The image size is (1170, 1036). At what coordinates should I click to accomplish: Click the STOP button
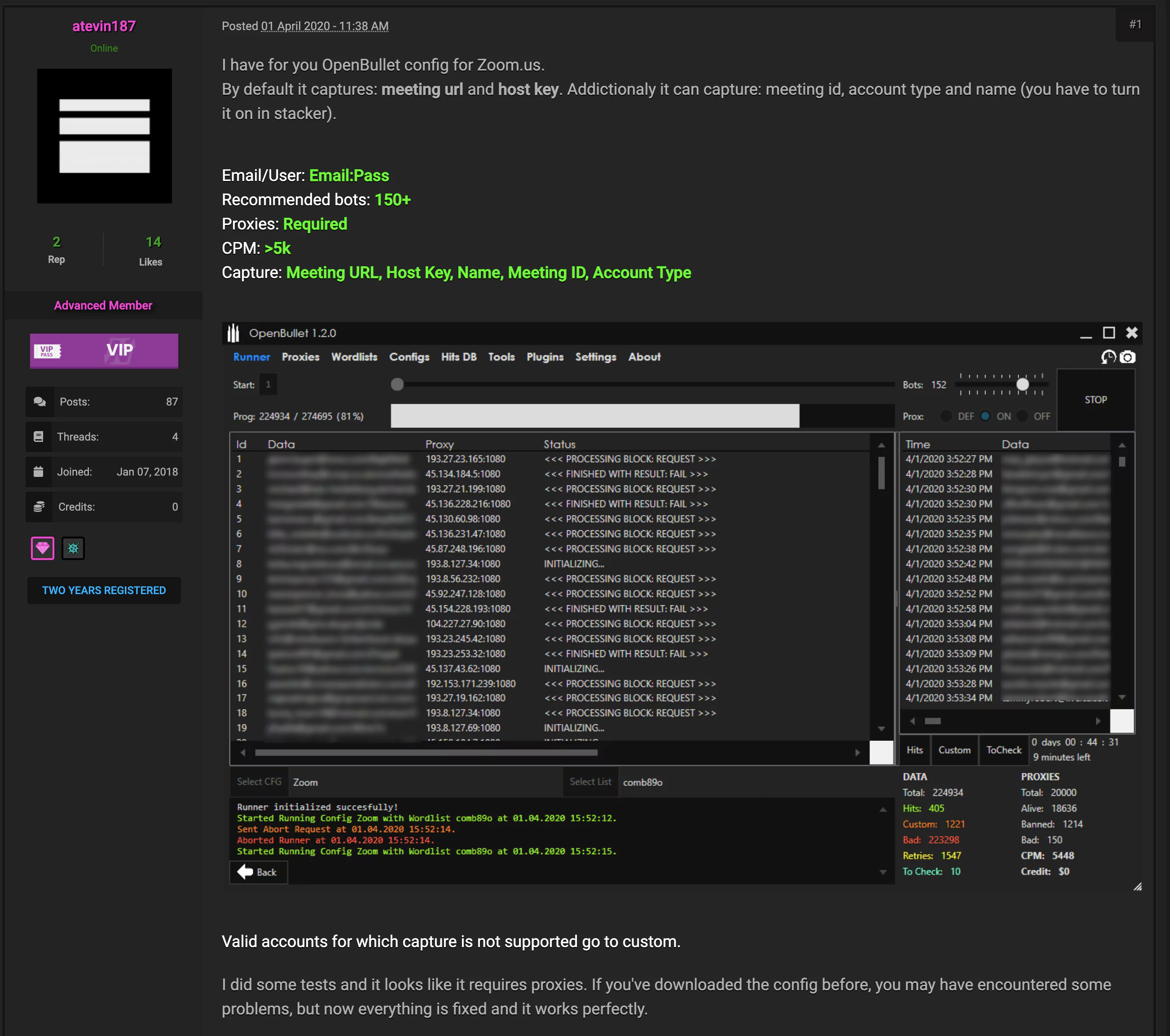[x=1095, y=400]
